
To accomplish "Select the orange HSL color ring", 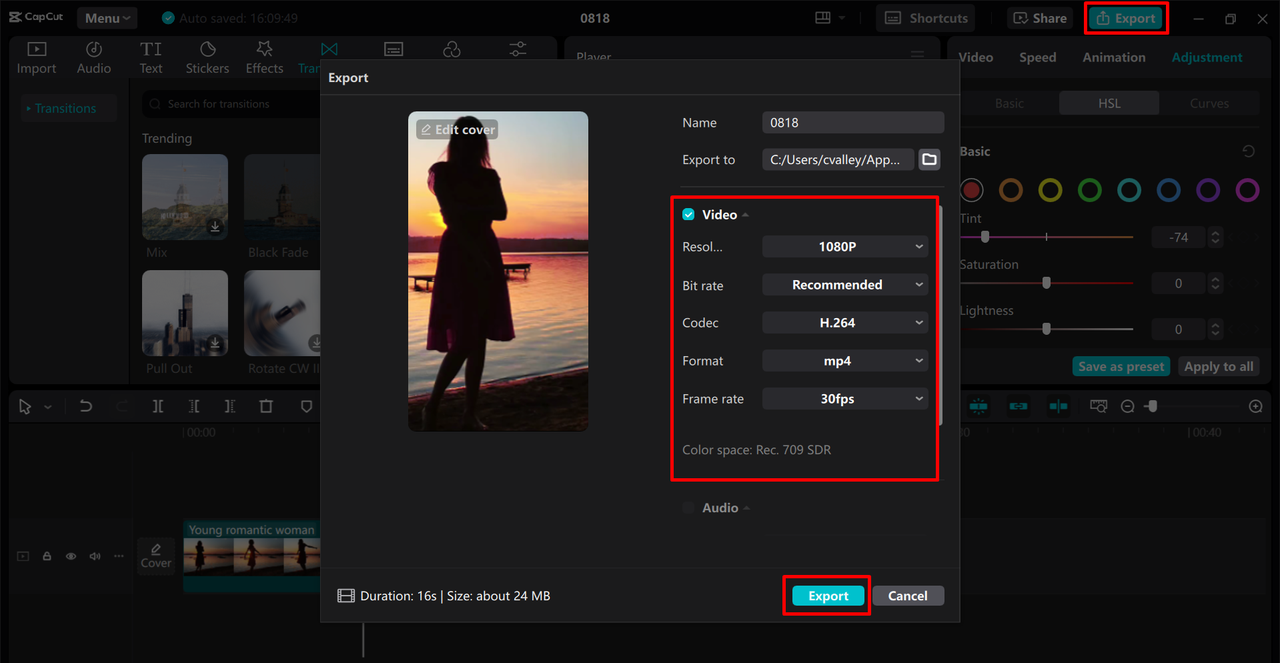I will pos(1011,190).
